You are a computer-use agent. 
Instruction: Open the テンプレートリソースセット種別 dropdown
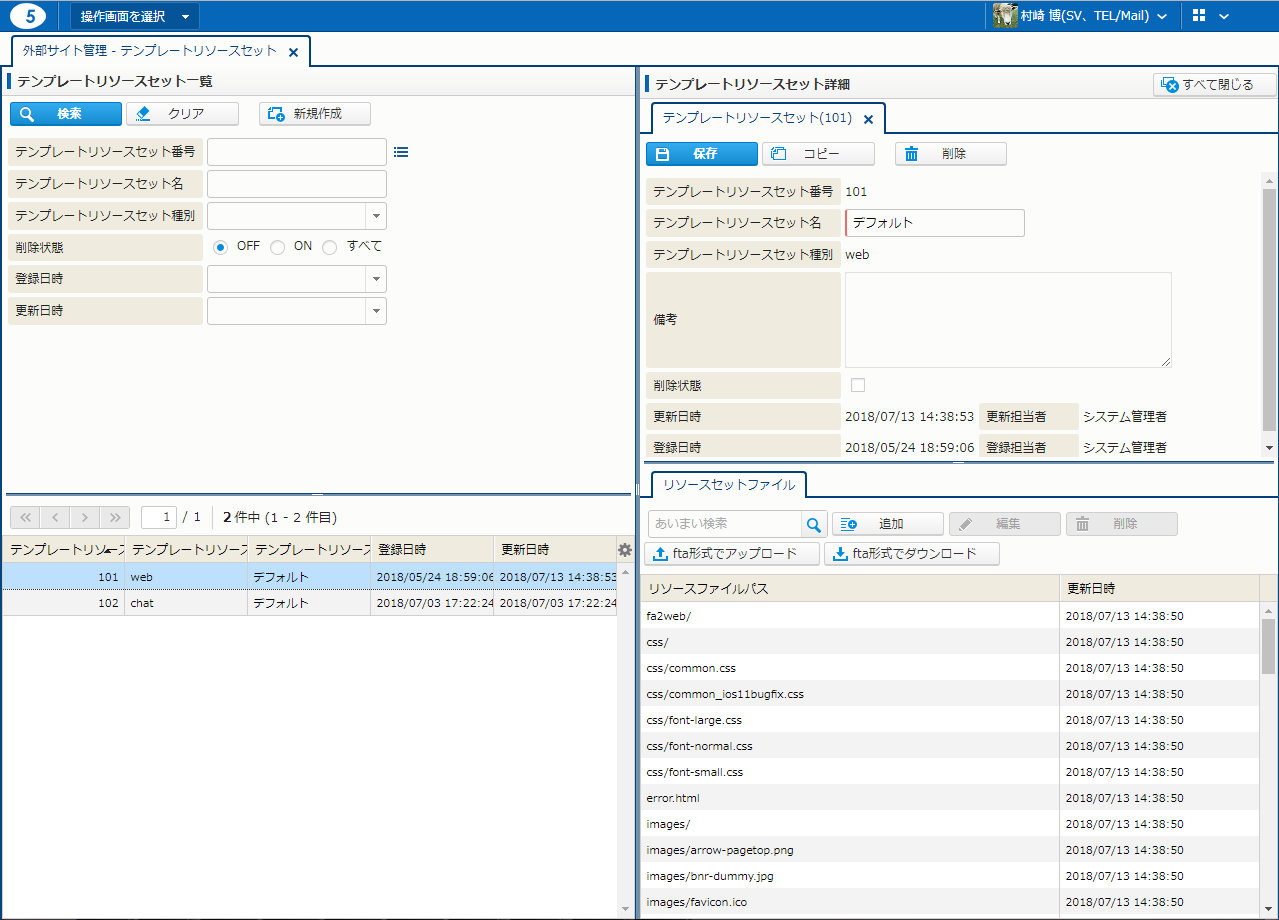(x=376, y=216)
